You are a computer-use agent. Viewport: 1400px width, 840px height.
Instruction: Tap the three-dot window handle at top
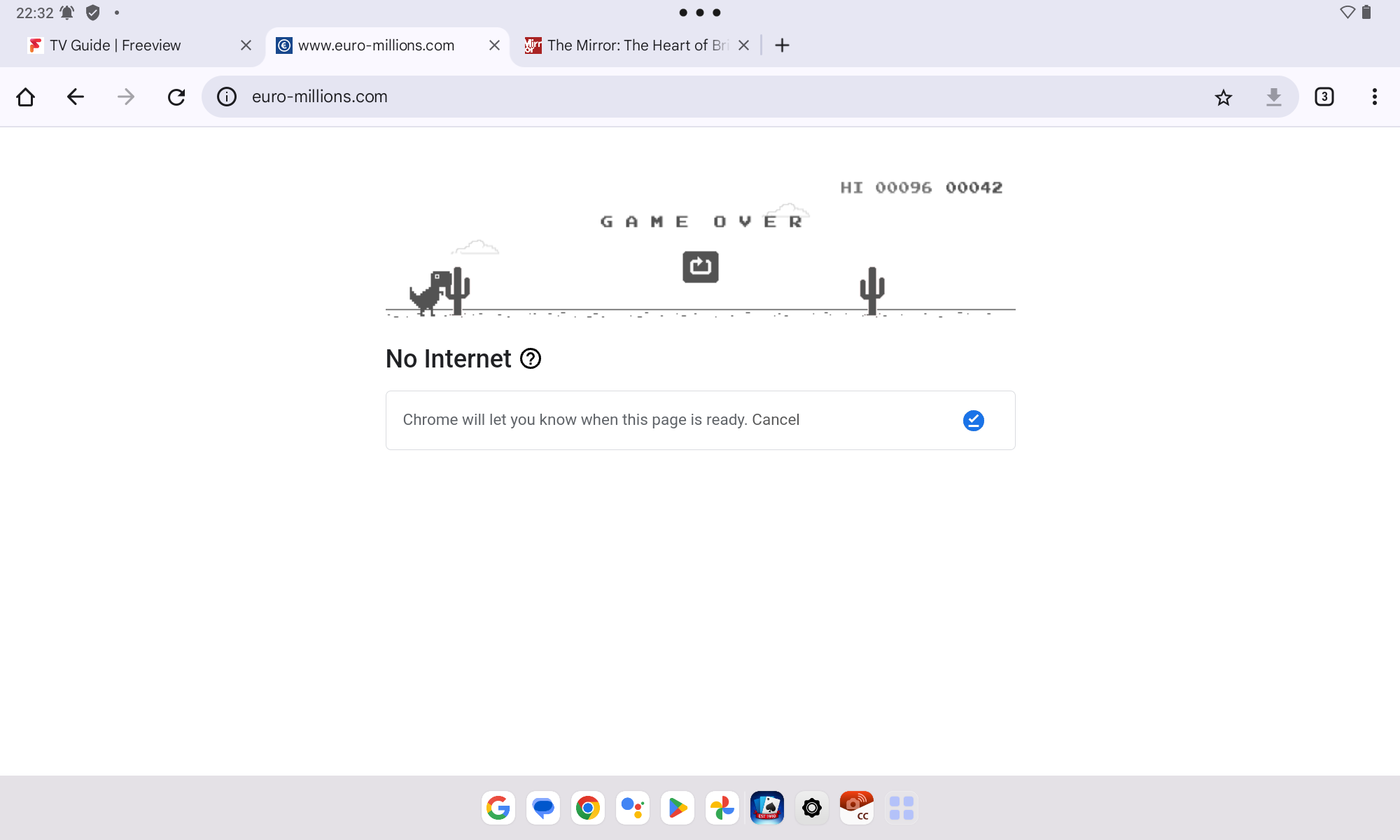point(700,13)
